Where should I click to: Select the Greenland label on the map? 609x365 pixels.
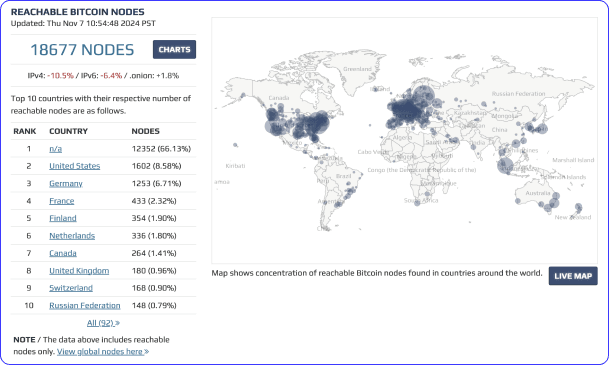pos(357,69)
